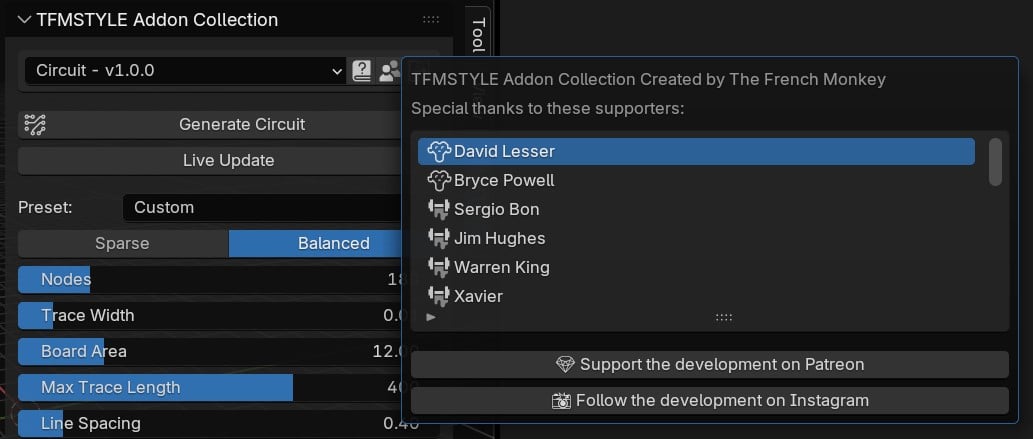
Task: Click the Patreon diamond icon
Action: click(566, 364)
